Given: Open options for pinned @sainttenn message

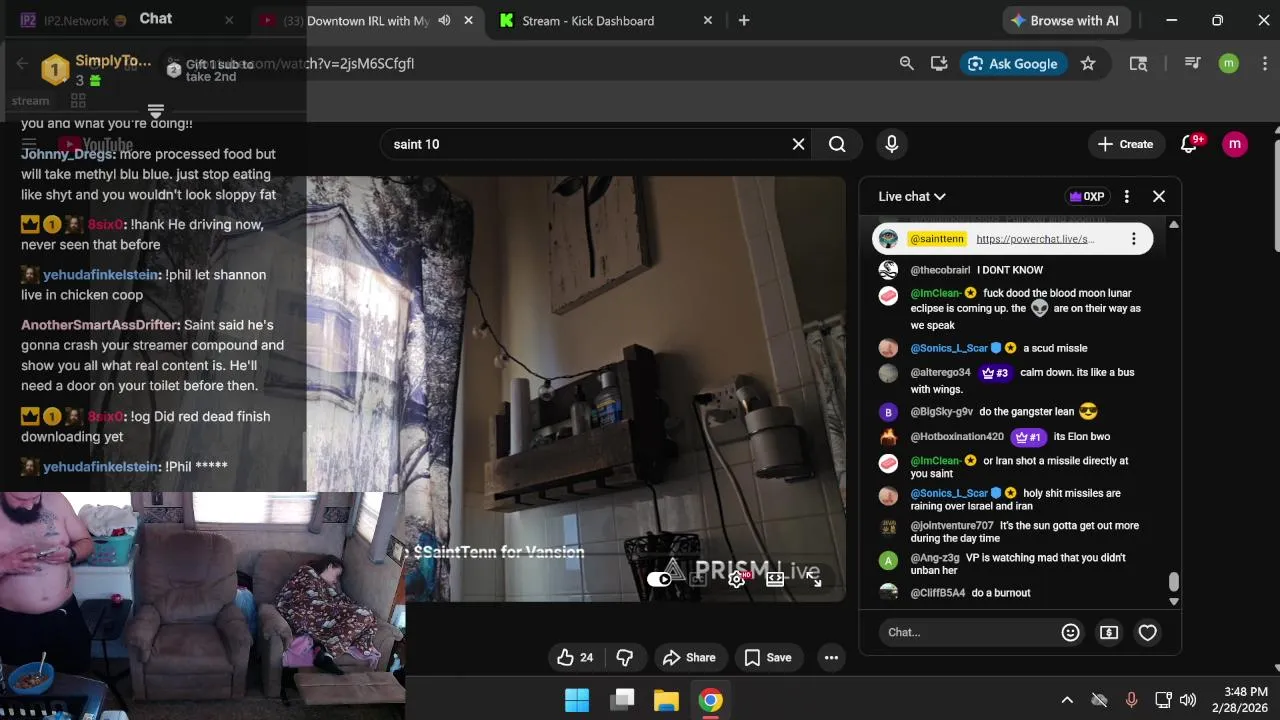Looking at the screenshot, I should point(1133,239).
